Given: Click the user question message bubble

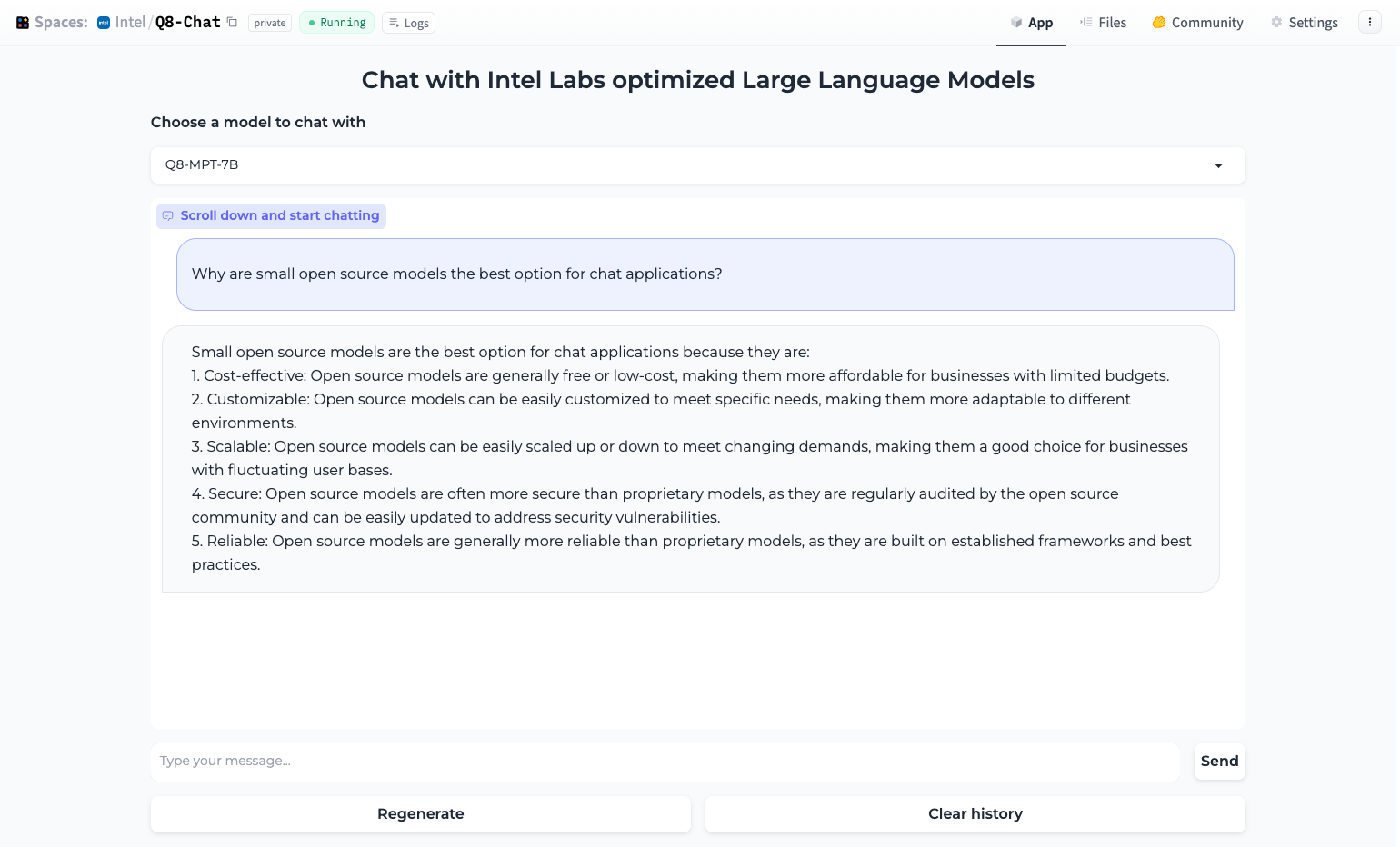Looking at the screenshot, I should click(x=705, y=274).
